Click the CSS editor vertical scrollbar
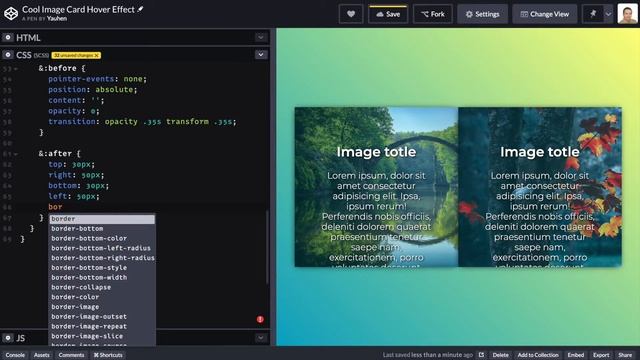Image resolution: width=640 pixels, height=360 pixels. (x=267, y=247)
